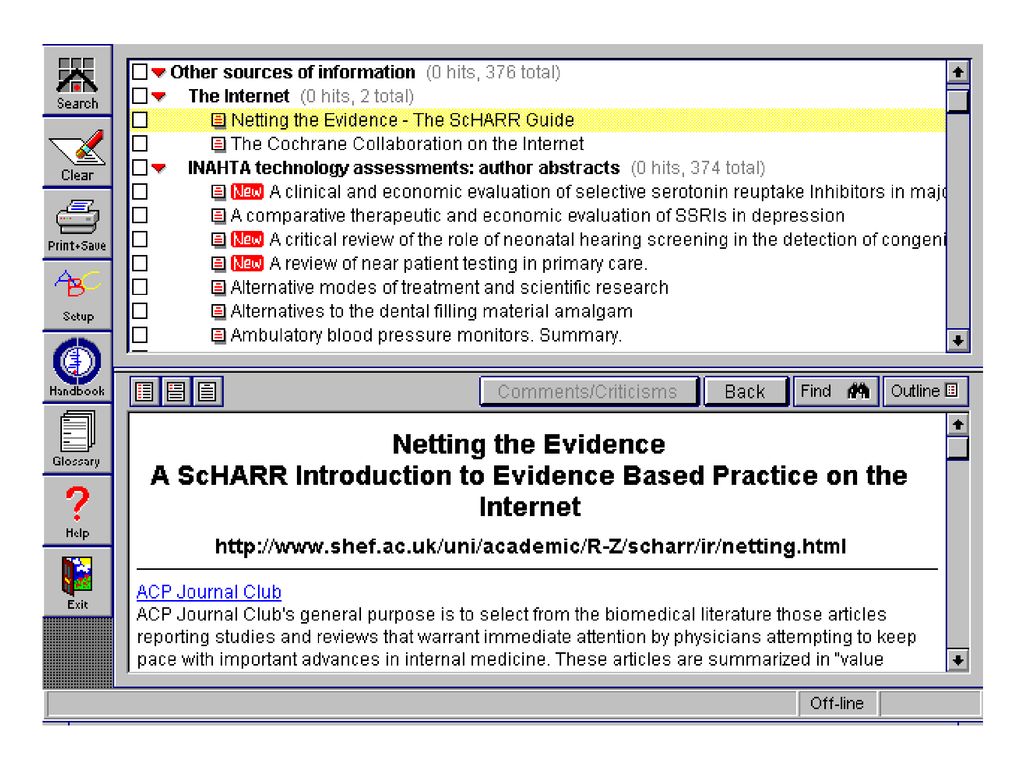This screenshot has width=1024, height=768.
Task: Tick checkbox for Ambulatory blood pressure monitors
Action: (x=140, y=335)
